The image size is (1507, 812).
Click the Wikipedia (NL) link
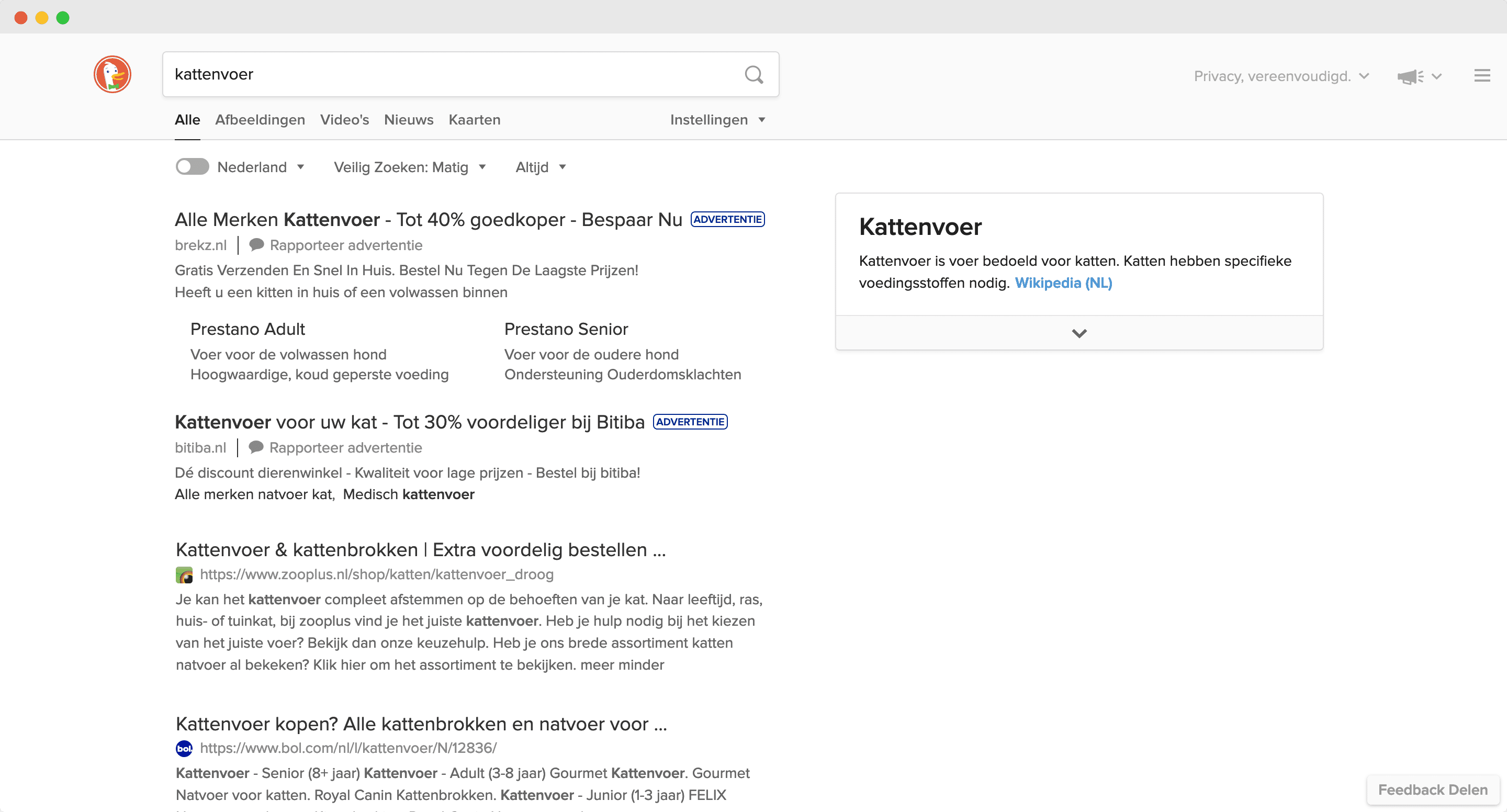[1063, 283]
